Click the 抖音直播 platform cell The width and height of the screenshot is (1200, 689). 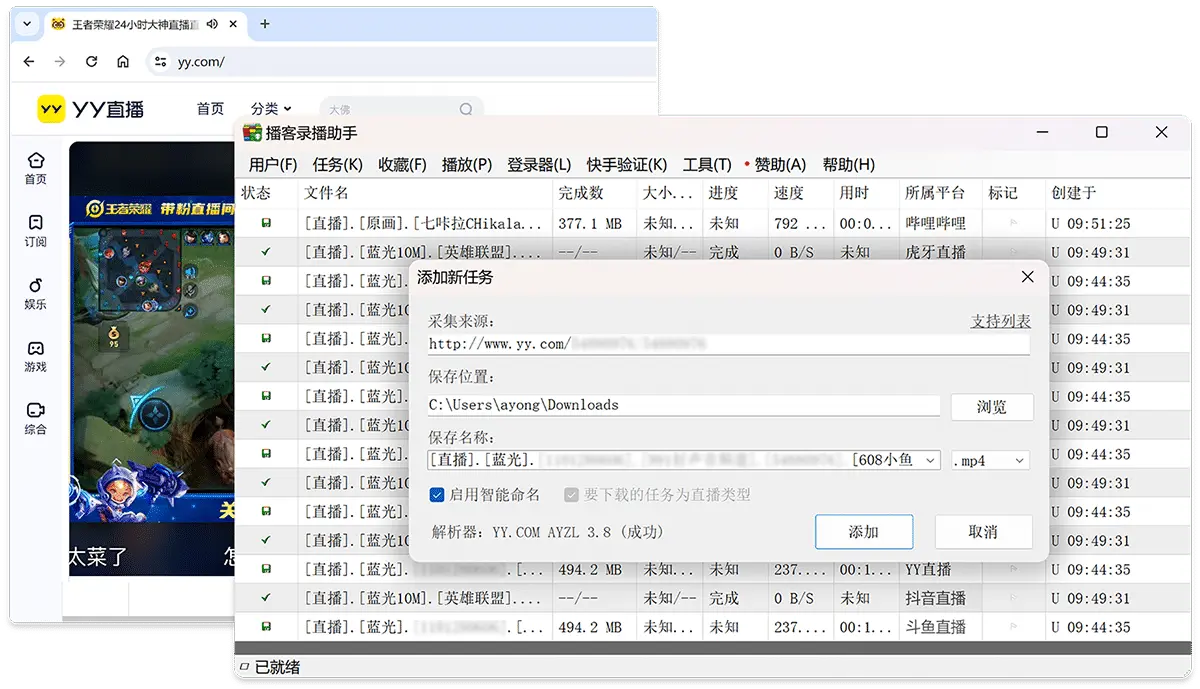(940, 598)
